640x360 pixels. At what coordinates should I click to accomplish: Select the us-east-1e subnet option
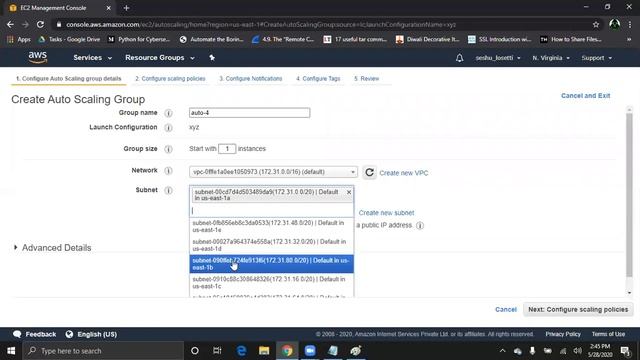(x=271, y=227)
